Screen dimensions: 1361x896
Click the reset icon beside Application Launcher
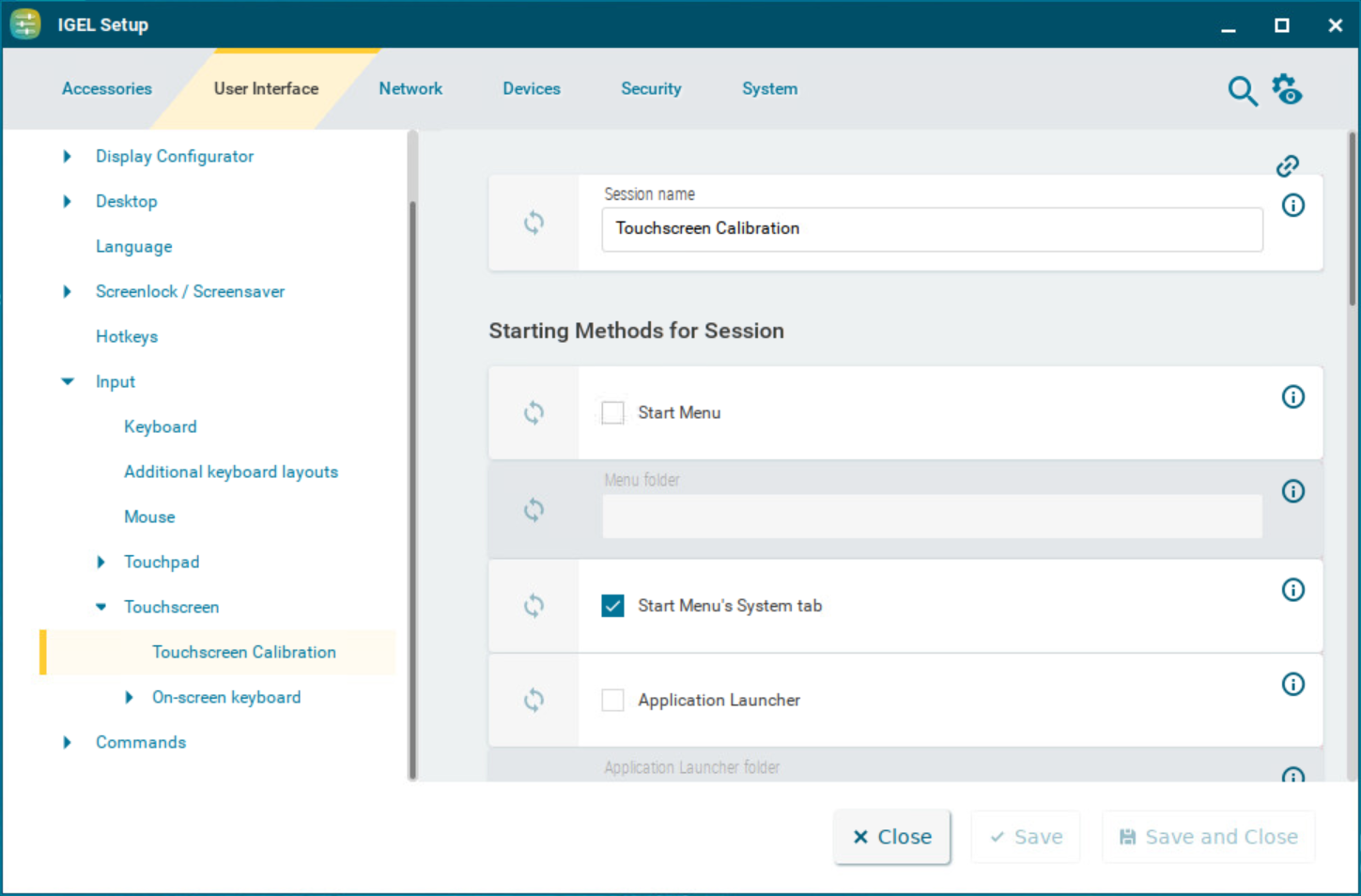click(x=534, y=700)
